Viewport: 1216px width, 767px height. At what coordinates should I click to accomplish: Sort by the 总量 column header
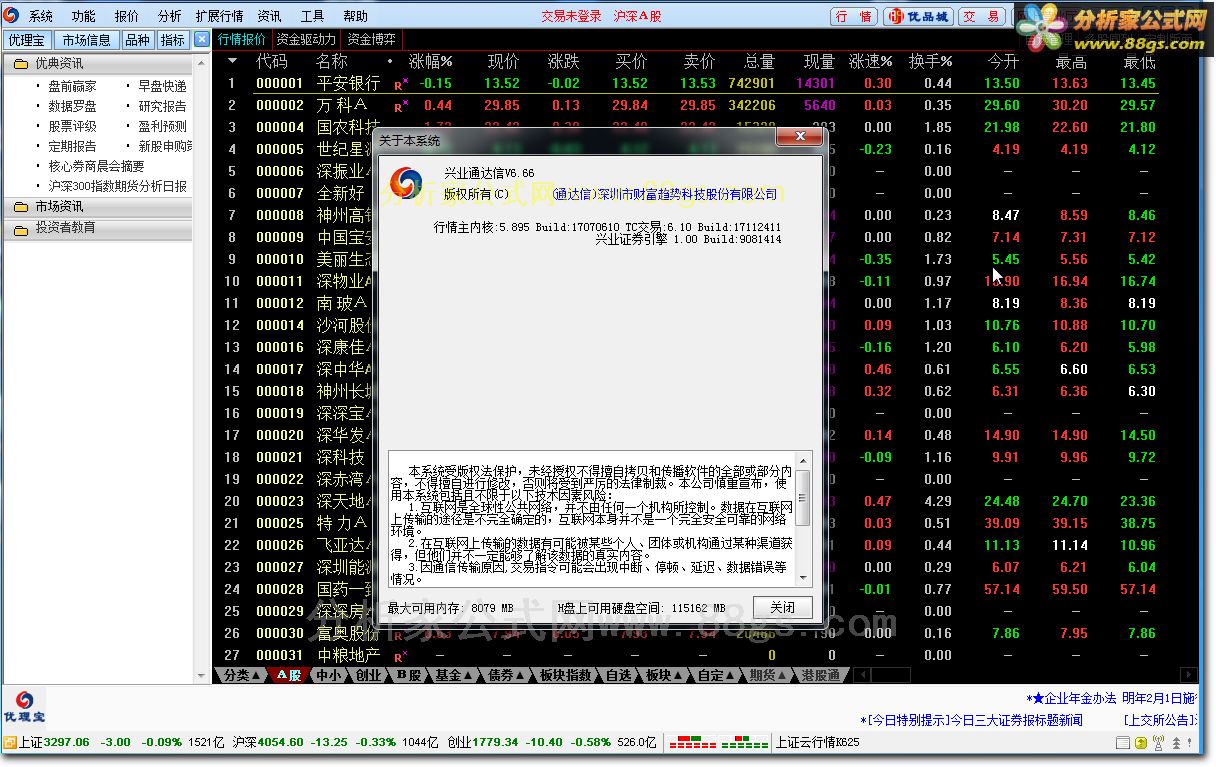click(x=759, y=61)
